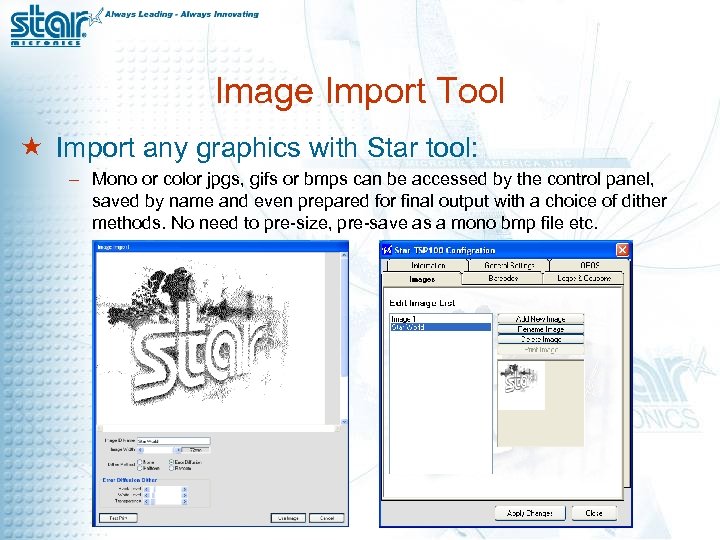This screenshot has width=720, height=540.
Task: Select the Images tab
Action: 422,279
